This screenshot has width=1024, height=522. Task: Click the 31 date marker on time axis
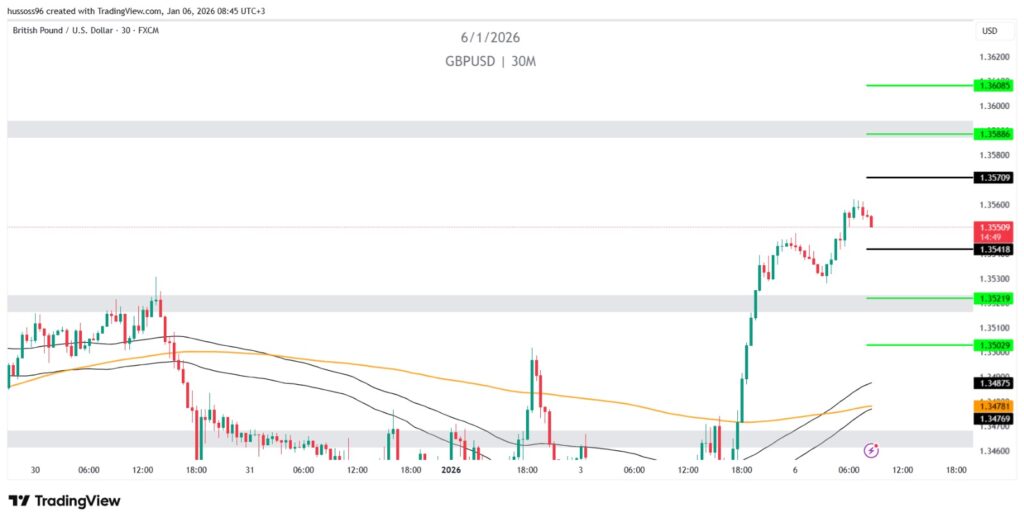point(249,469)
